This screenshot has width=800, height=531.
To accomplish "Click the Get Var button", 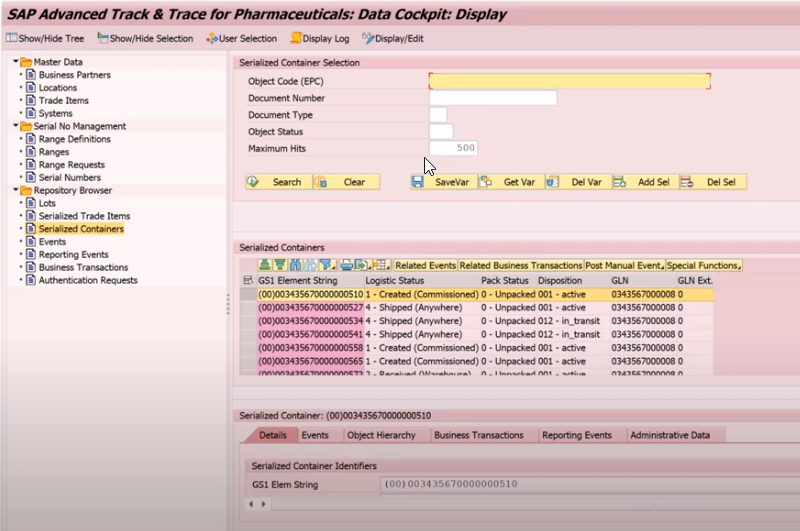I will (x=511, y=182).
